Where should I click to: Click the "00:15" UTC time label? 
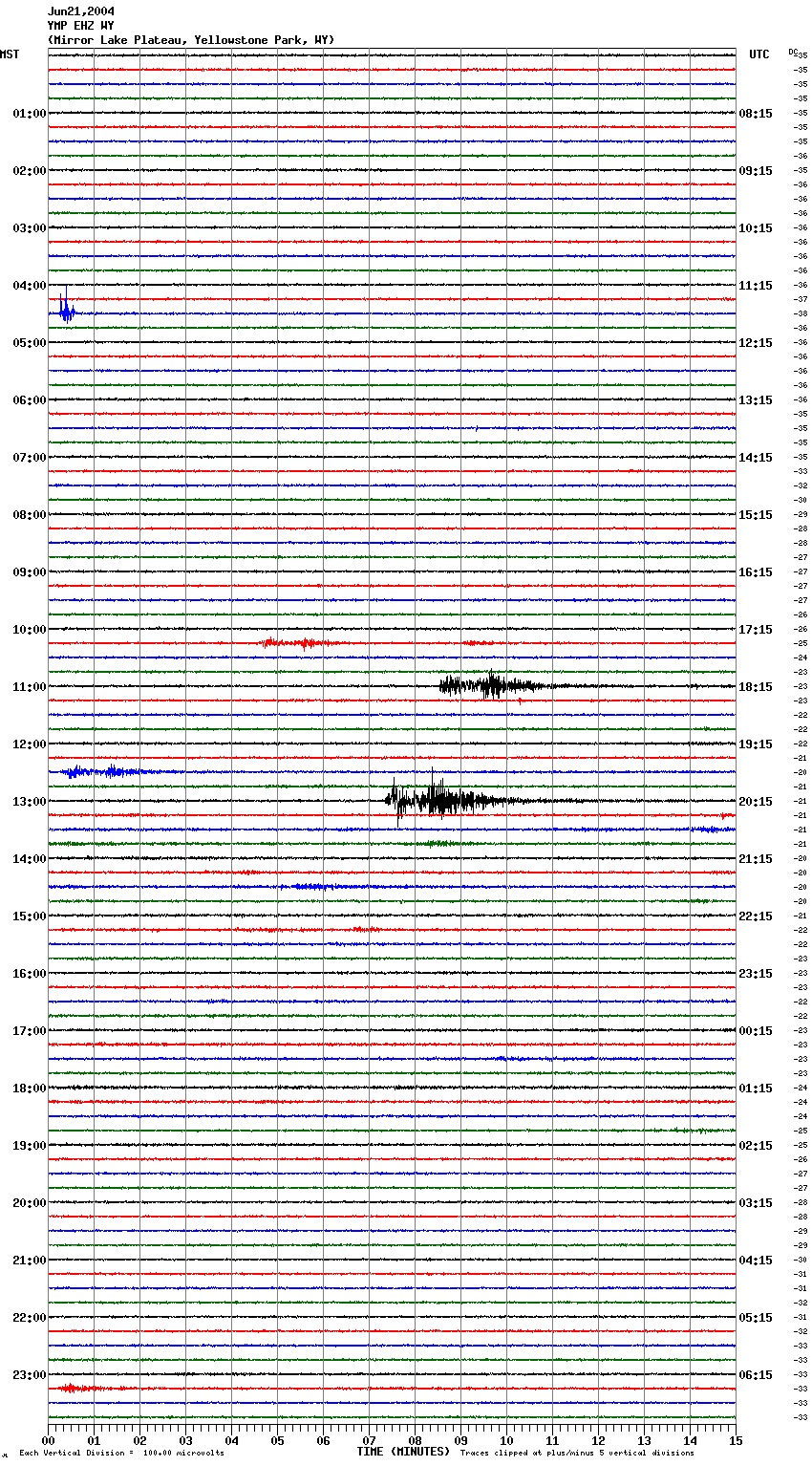(x=756, y=1031)
